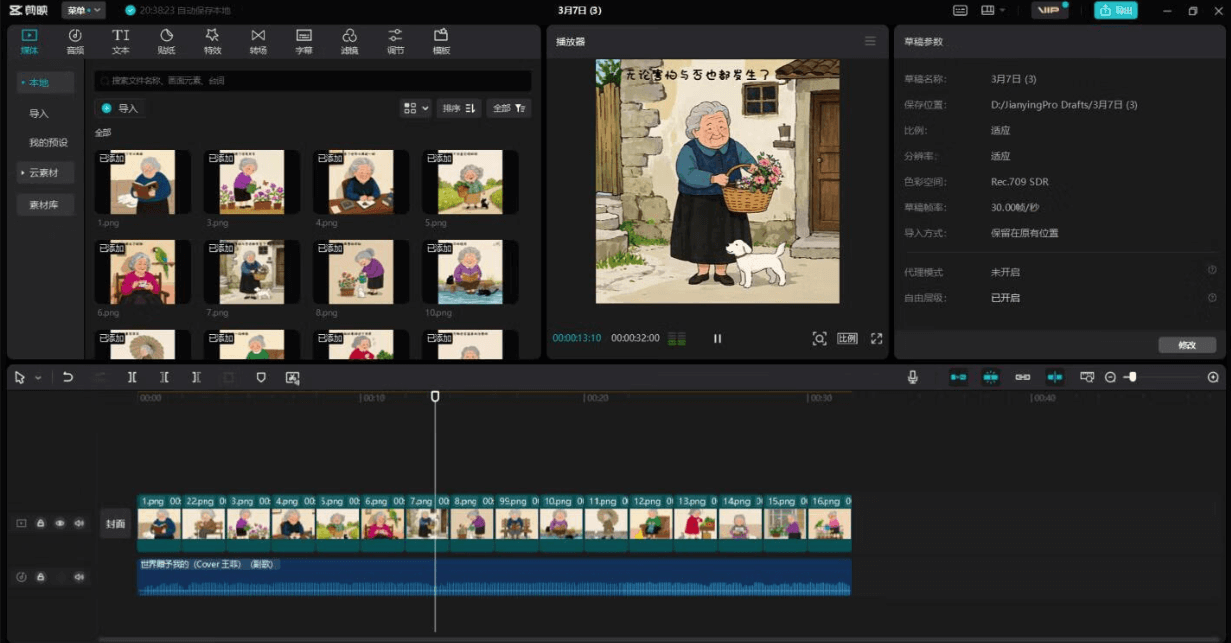
Task: Click the full screen preview icon
Action: pos(876,338)
